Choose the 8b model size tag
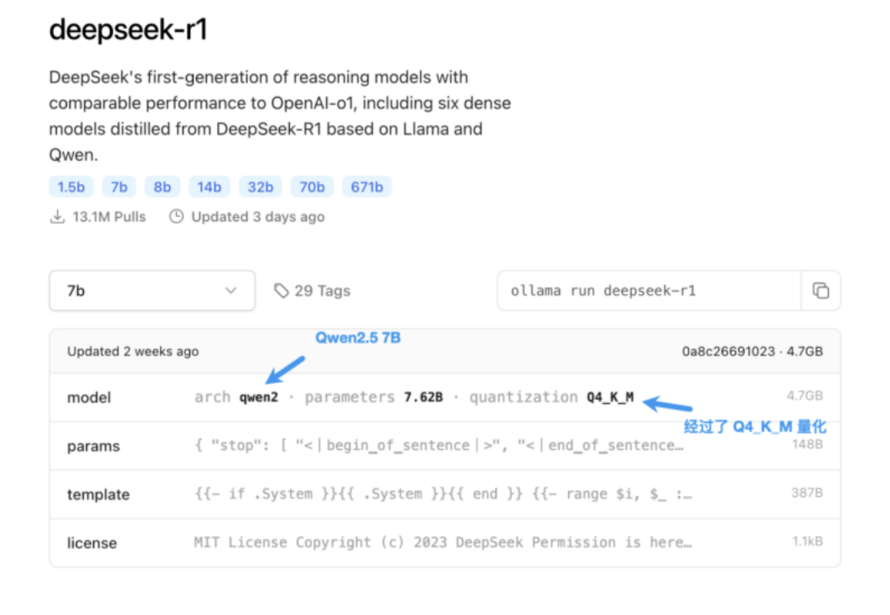This screenshot has width=890, height=615. pyautogui.click(x=162, y=187)
